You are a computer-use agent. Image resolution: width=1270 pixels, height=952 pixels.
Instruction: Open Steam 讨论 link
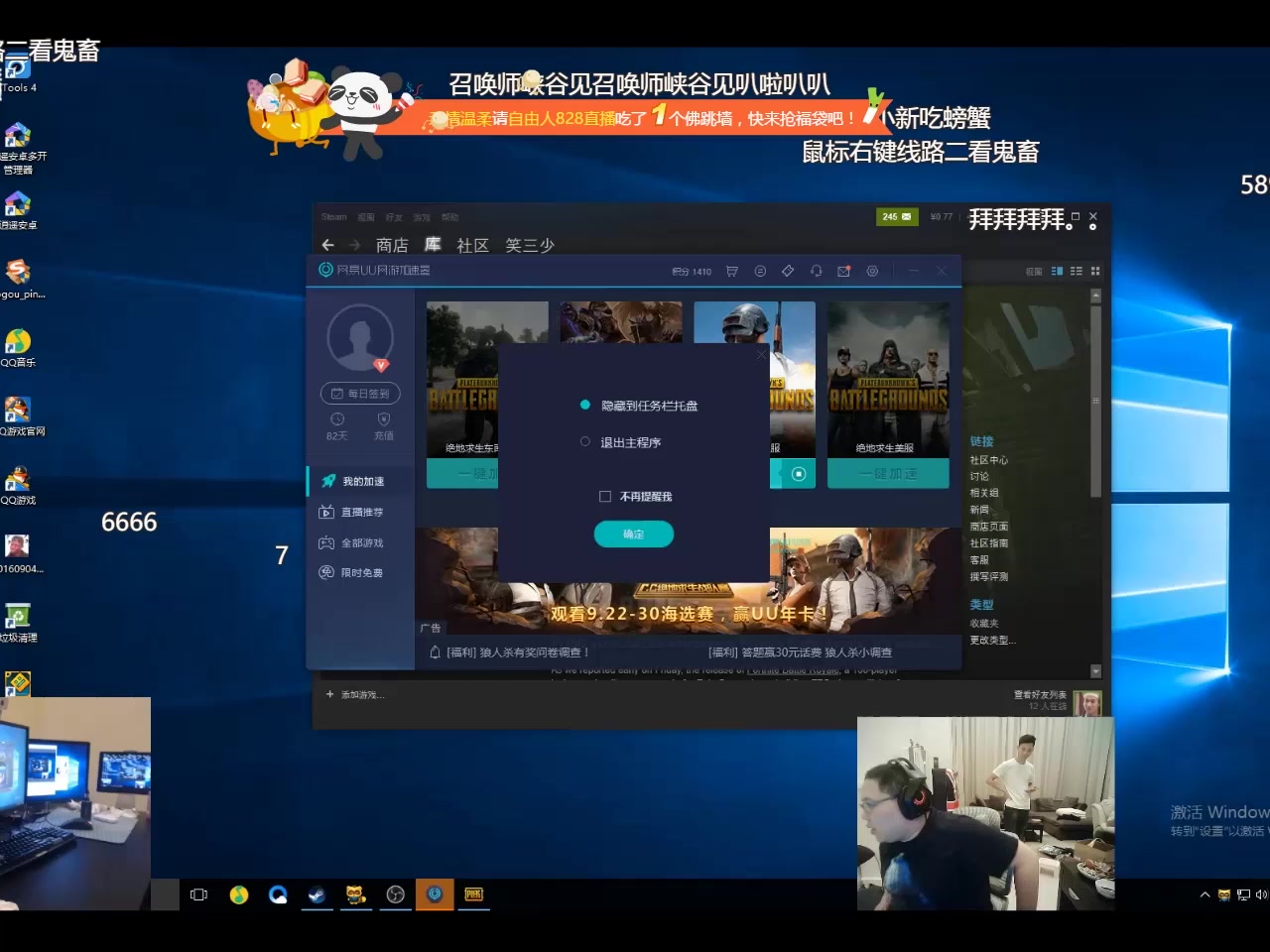pos(979,476)
